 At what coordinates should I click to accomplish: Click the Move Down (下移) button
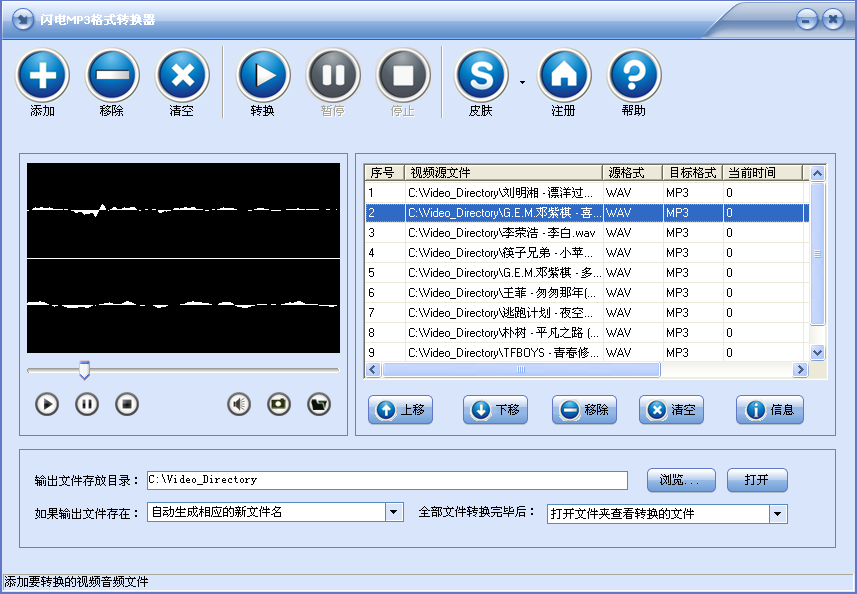495,410
